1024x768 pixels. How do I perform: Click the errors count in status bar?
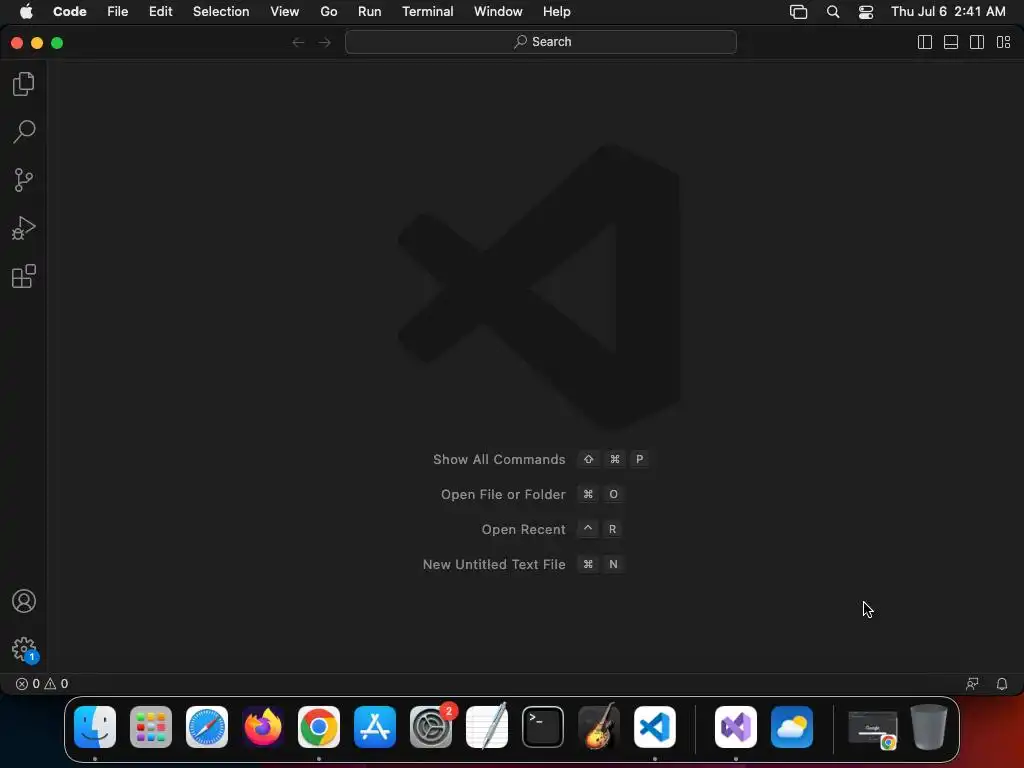[x=27, y=684]
